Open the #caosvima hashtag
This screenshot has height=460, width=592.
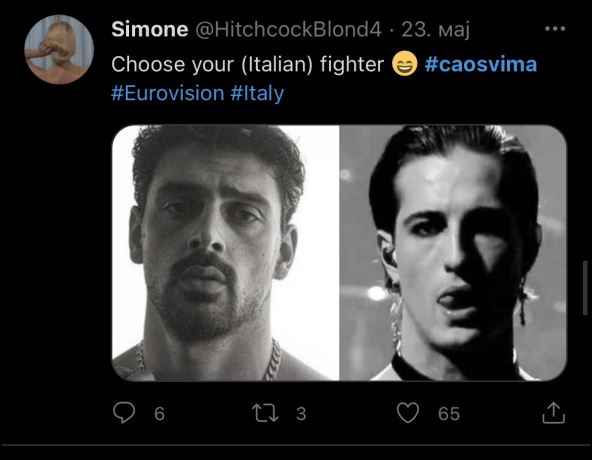[481, 64]
